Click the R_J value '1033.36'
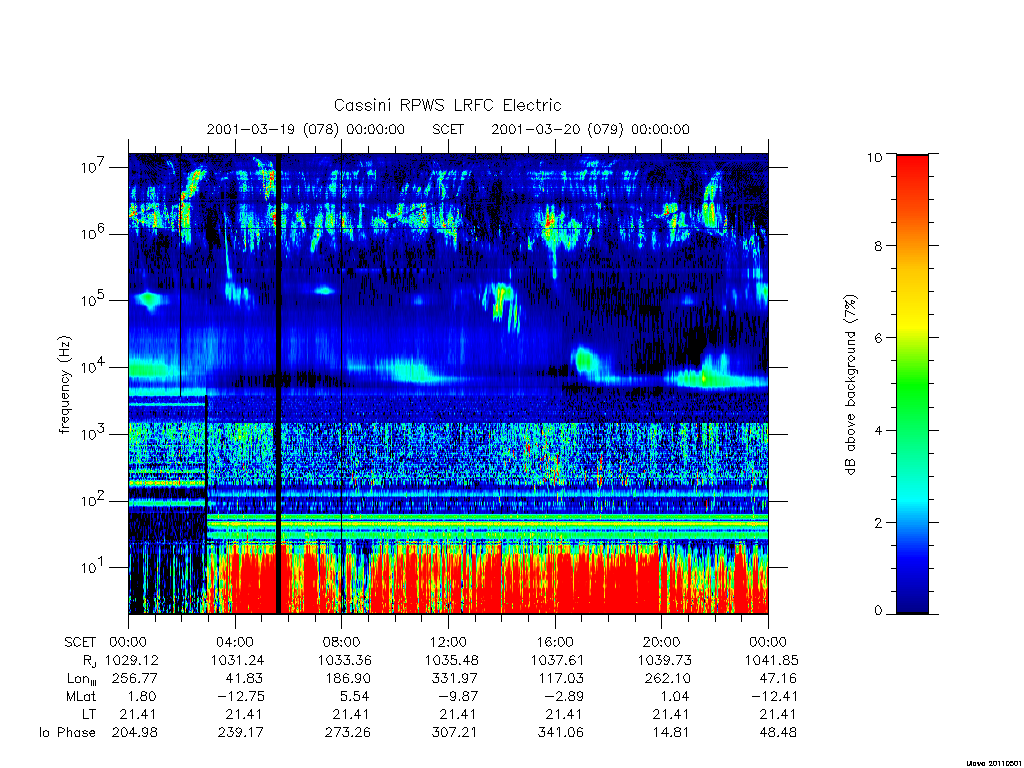This screenshot has width=1024, height=768. 344,660
